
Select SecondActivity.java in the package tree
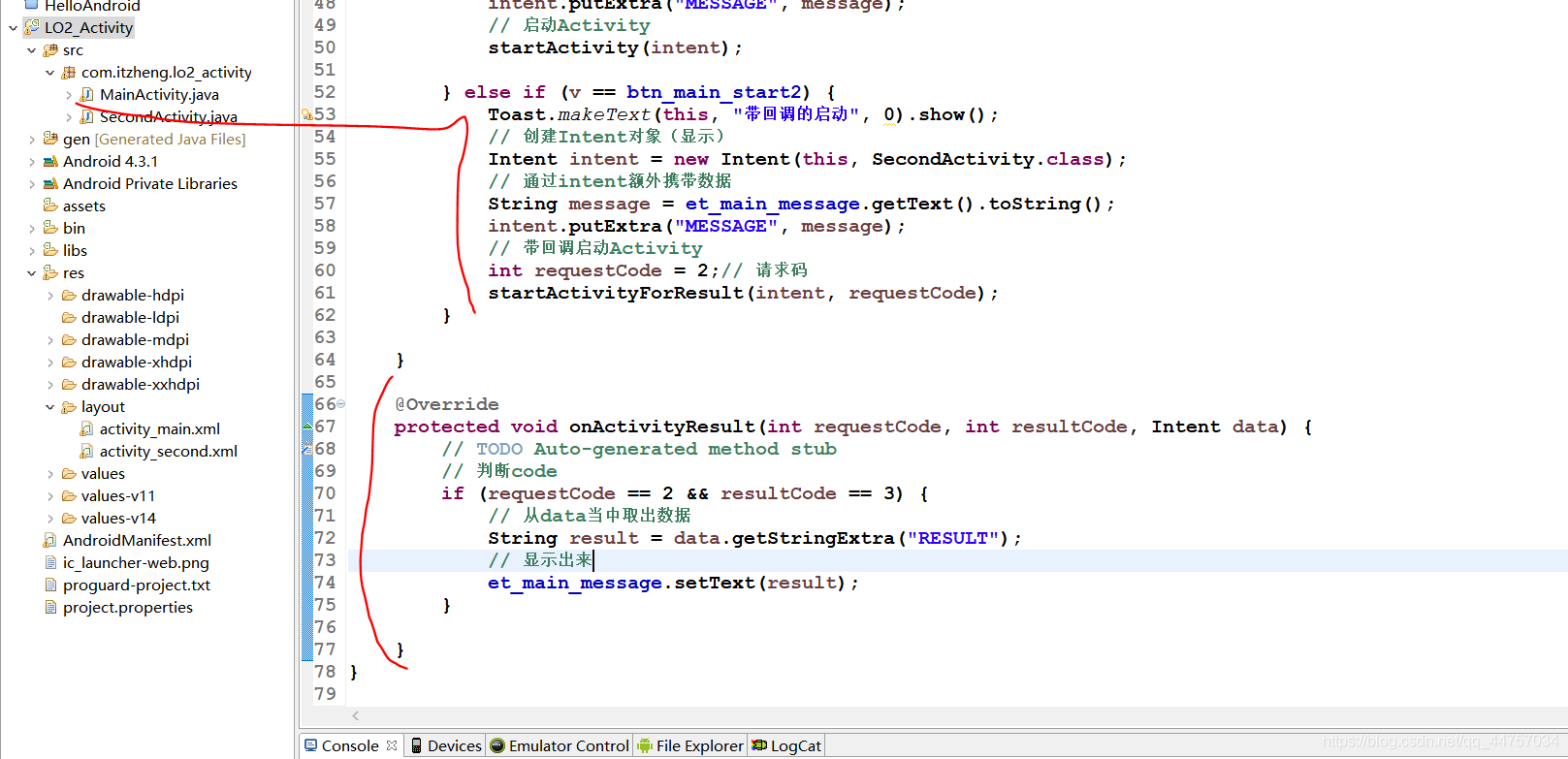(169, 116)
